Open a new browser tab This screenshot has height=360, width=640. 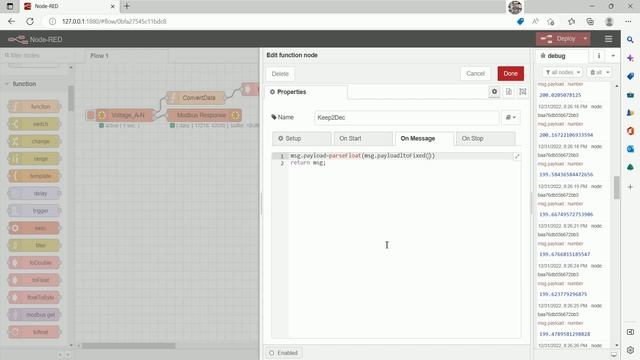127,6
